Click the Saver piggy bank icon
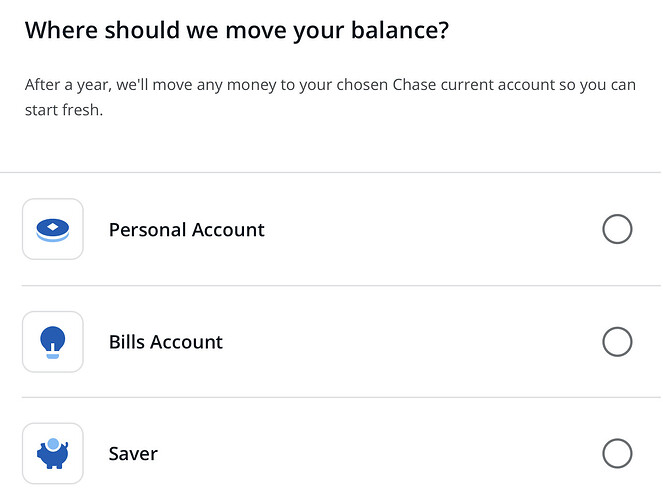Image resolution: width=663 pixels, height=500 pixels. 52,454
